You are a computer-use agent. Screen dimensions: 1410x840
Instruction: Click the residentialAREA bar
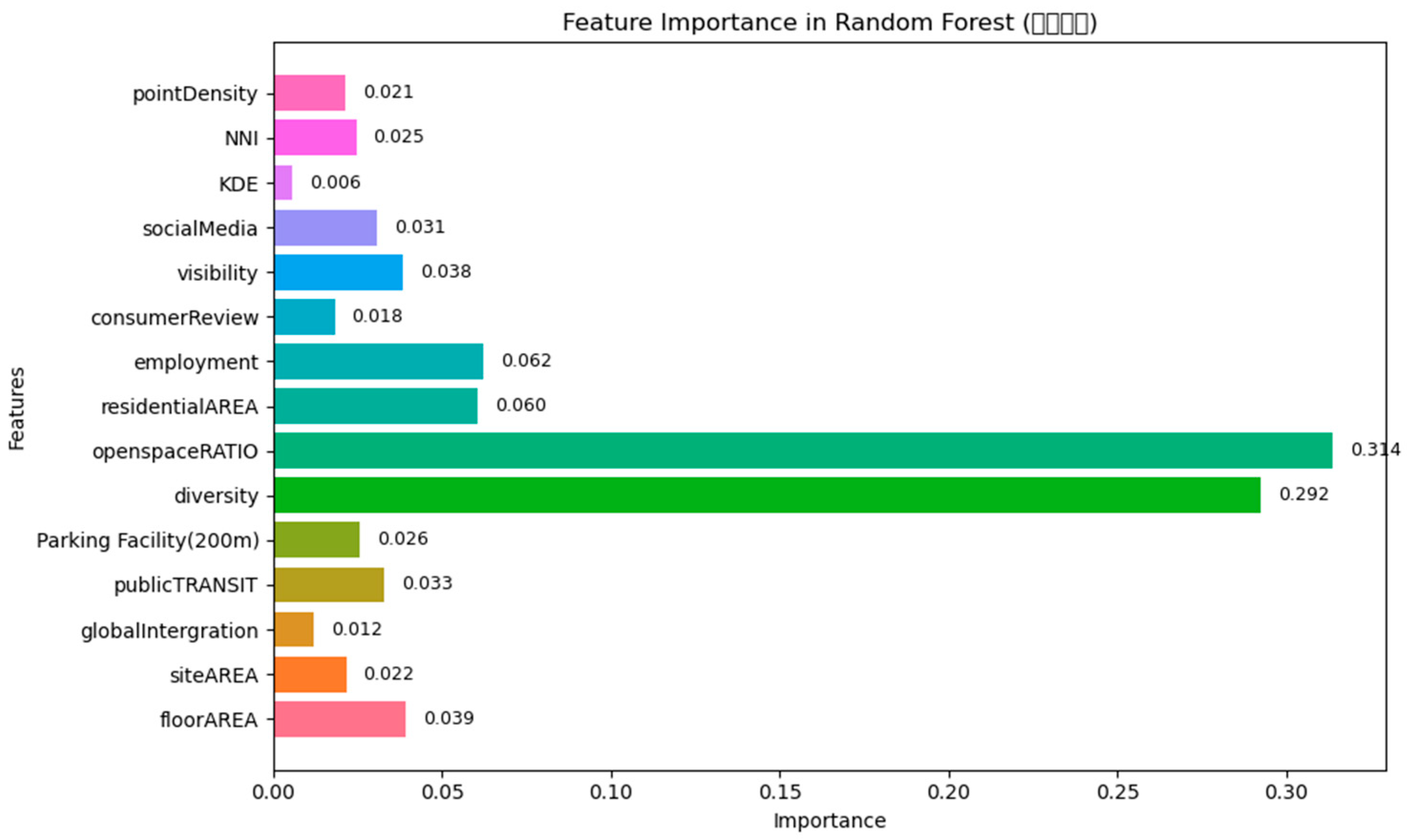click(x=376, y=406)
